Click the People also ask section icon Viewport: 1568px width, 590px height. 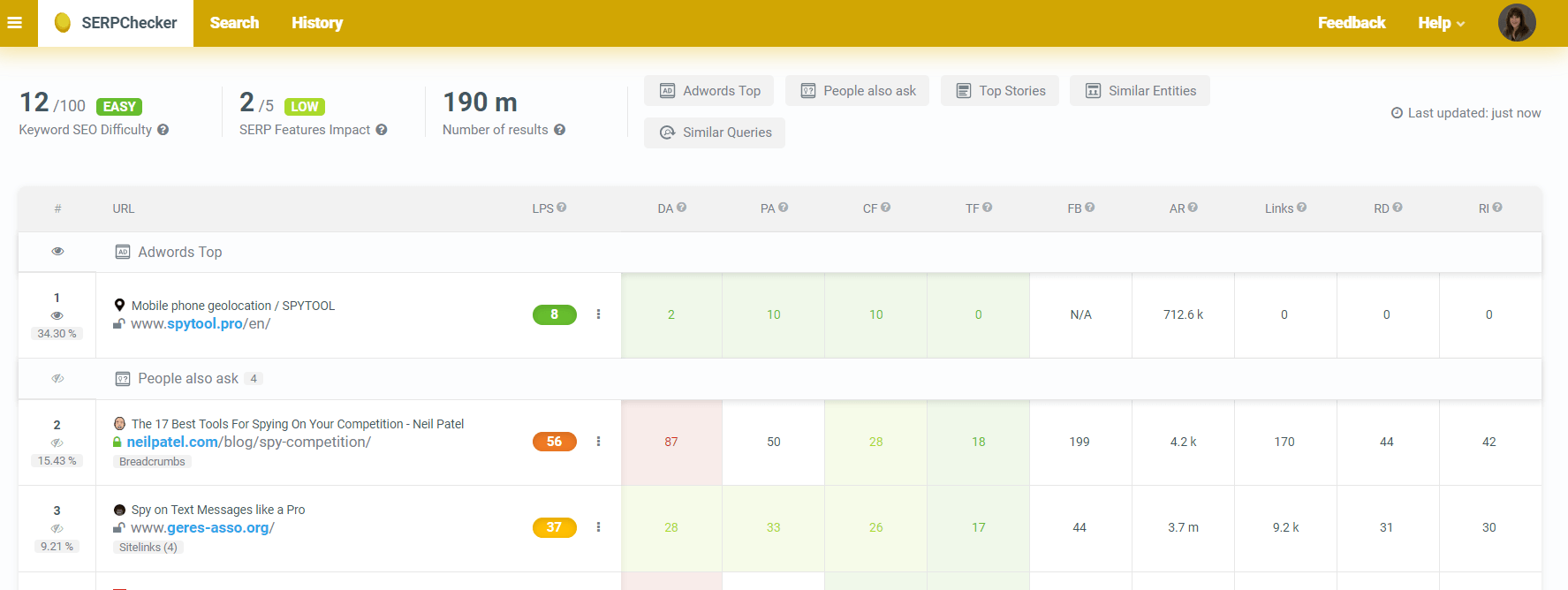(x=123, y=379)
